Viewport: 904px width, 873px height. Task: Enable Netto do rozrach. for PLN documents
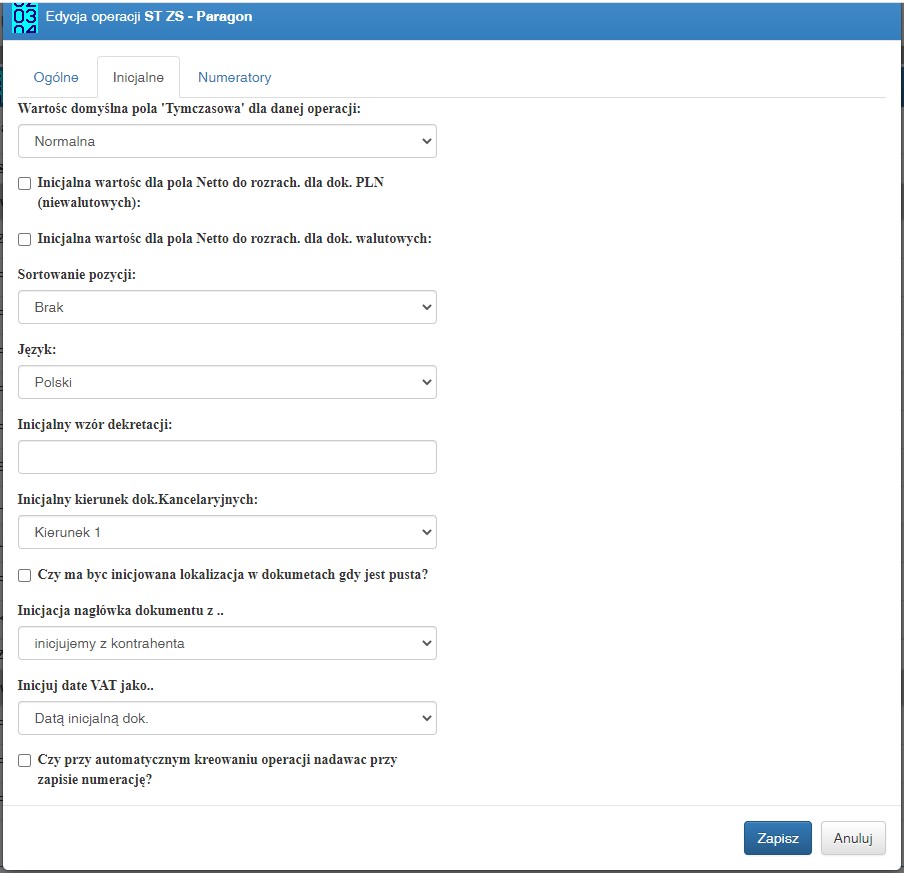coord(24,183)
